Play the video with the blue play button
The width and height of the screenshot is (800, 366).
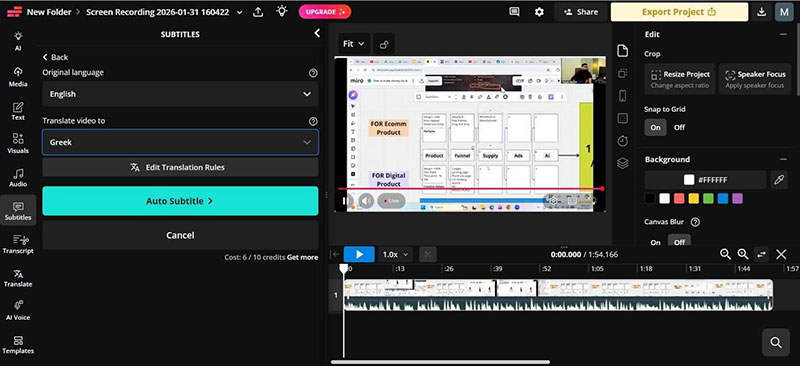[359, 254]
